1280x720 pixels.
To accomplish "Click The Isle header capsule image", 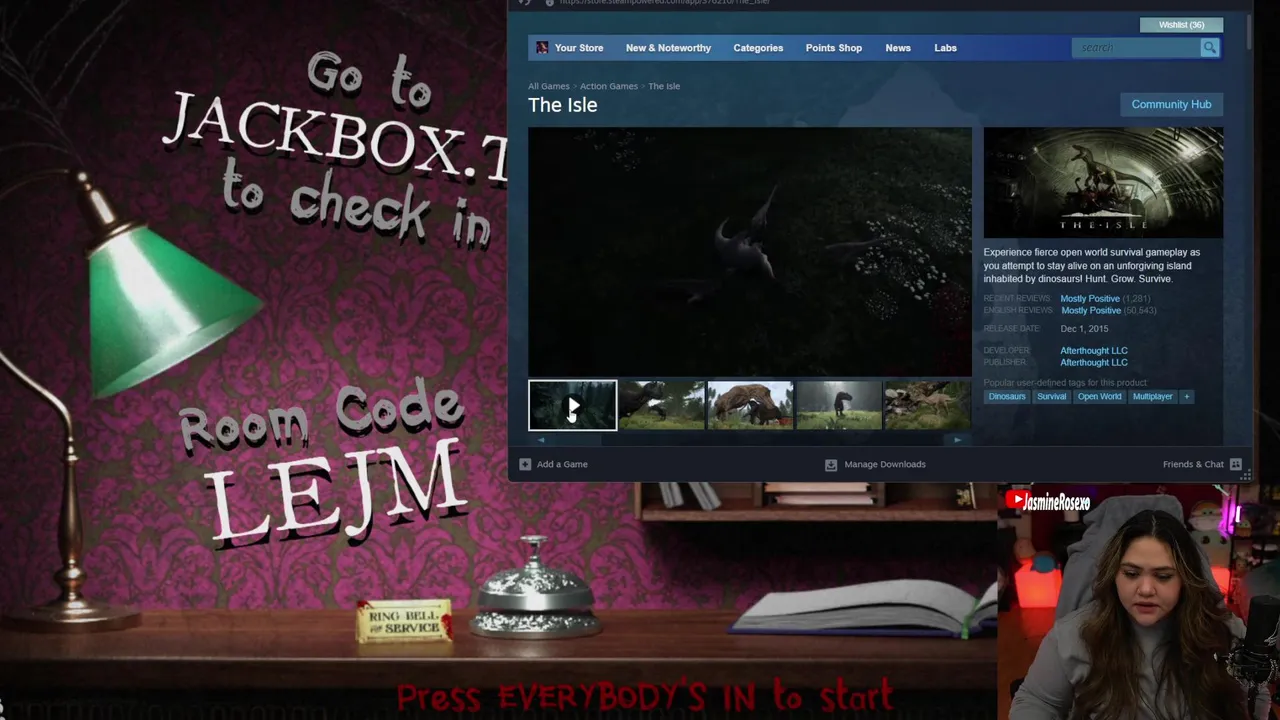I will [x=1103, y=182].
